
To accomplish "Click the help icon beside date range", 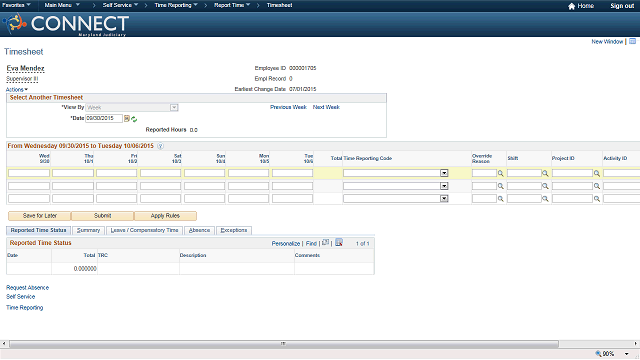I will point(160,146).
